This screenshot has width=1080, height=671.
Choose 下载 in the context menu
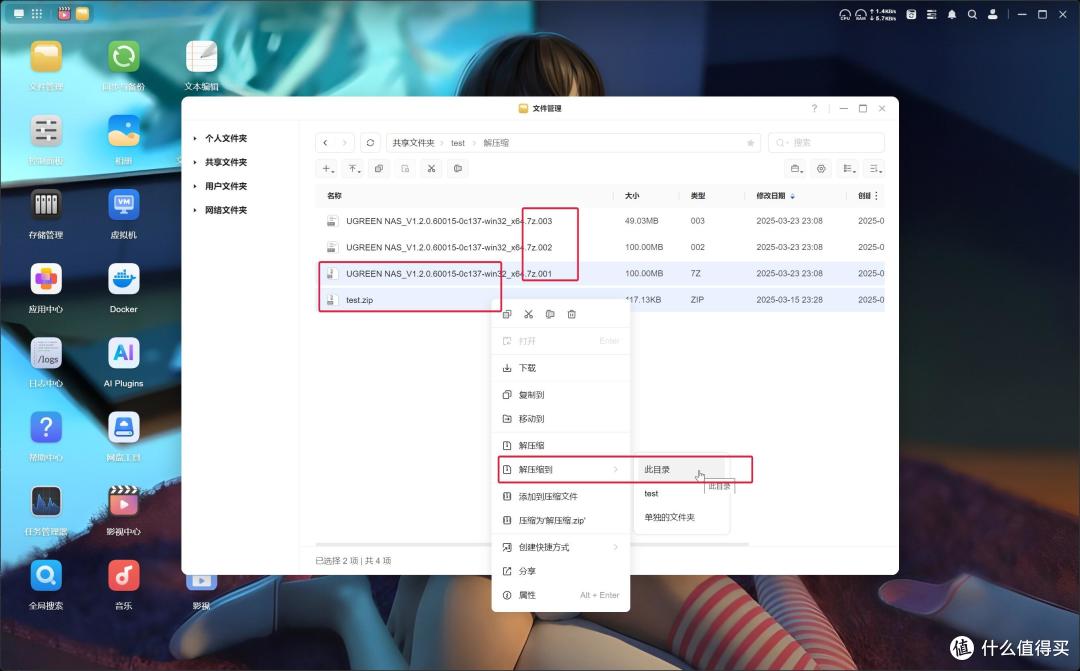click(x=561, y=368)
